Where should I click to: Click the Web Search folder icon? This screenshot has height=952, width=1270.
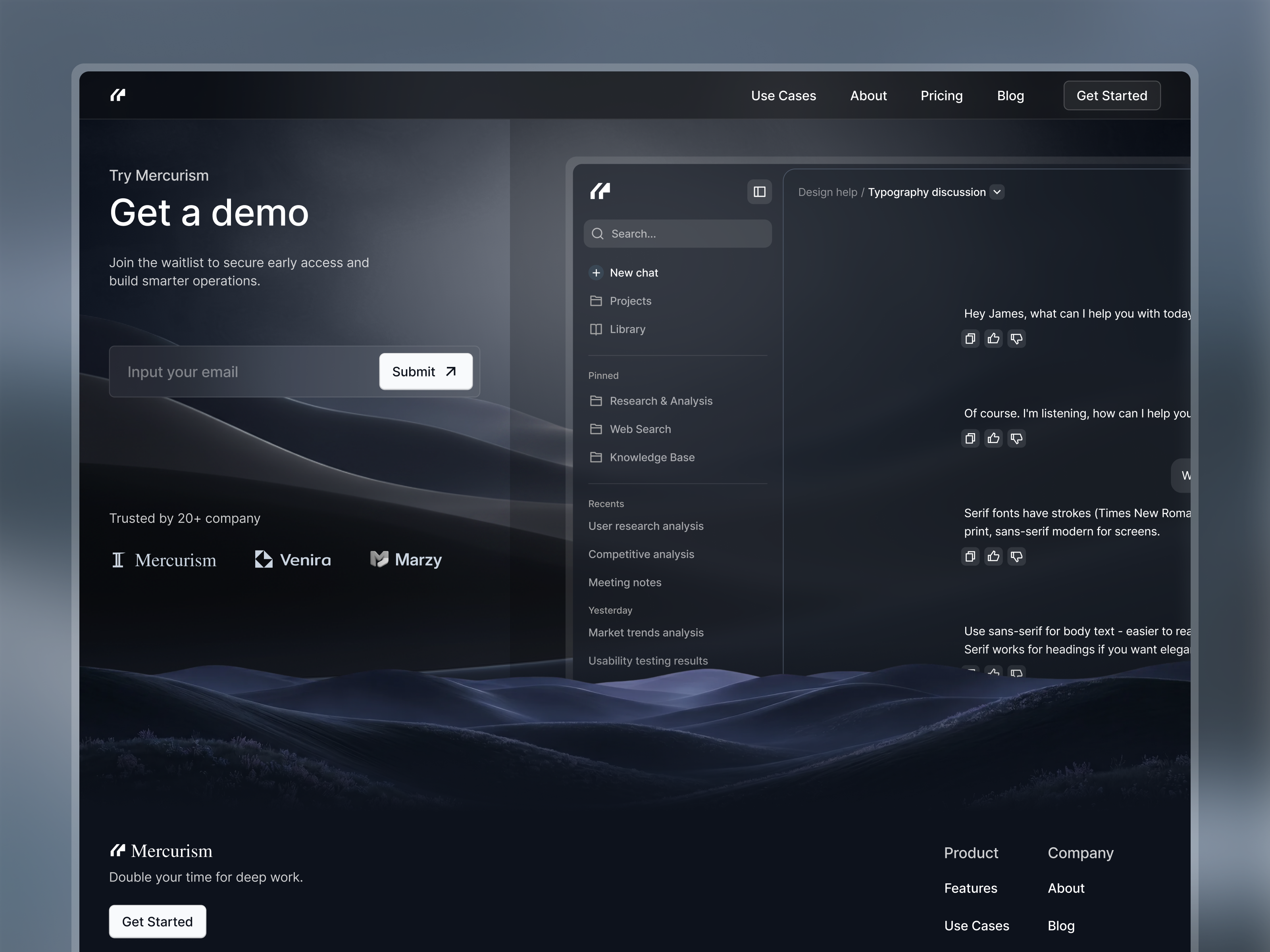point(596,429)
